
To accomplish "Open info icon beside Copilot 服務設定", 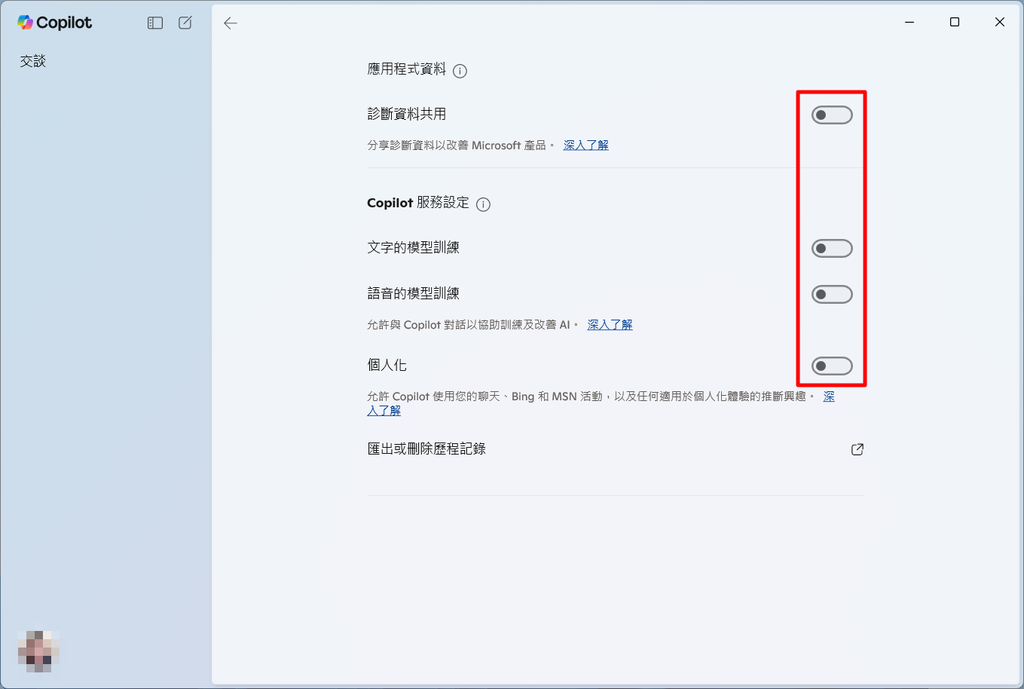I will coord(483,204).
